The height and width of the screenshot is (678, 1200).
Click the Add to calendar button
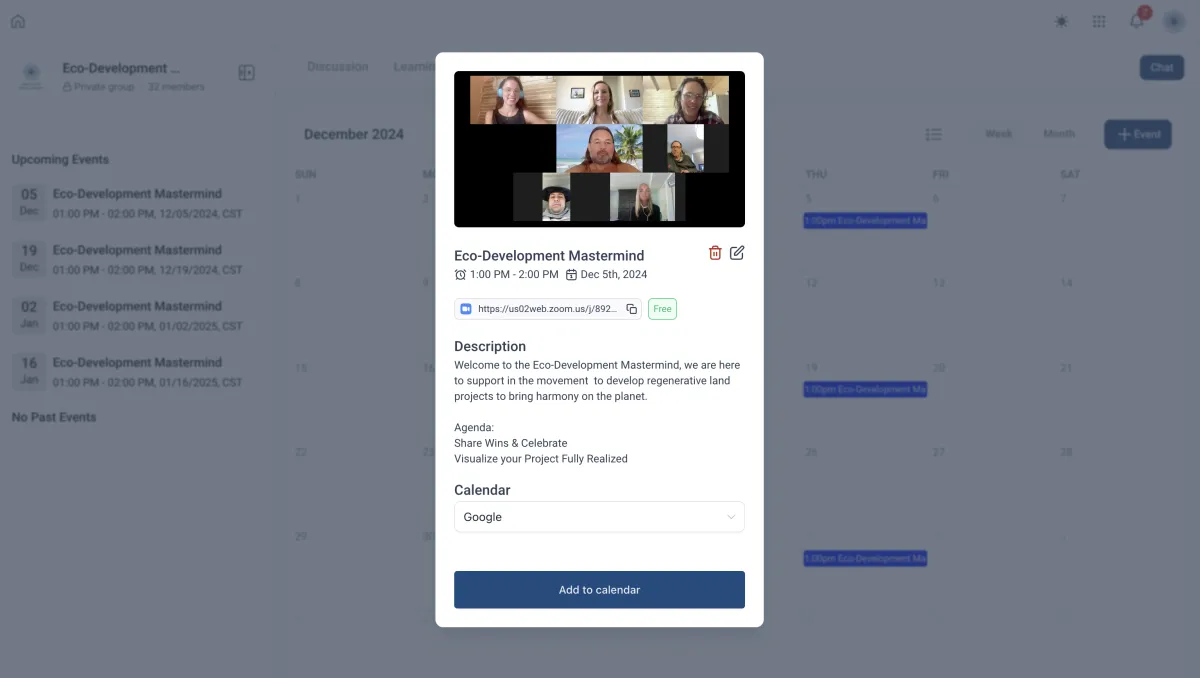point(599,590)
